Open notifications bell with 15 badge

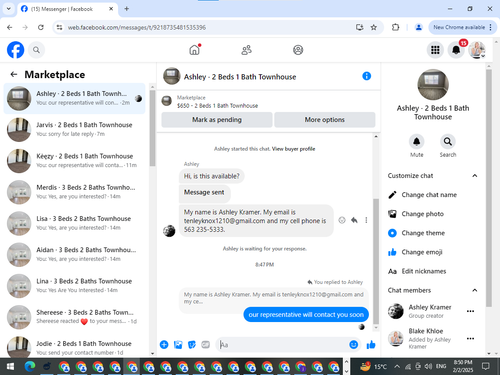(456, 50)
